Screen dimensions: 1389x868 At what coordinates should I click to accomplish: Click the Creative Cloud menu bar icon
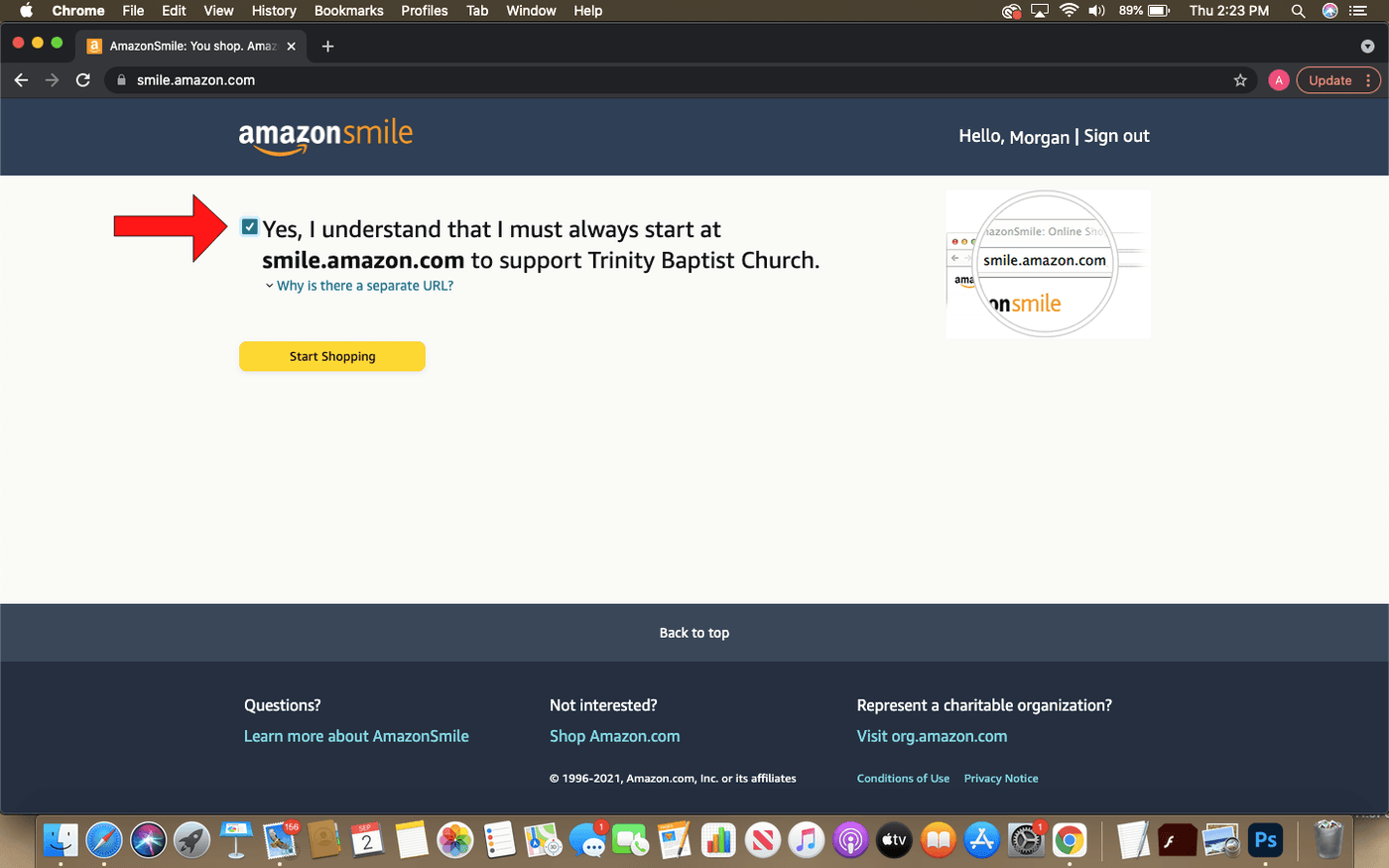tap(1011, 11)
